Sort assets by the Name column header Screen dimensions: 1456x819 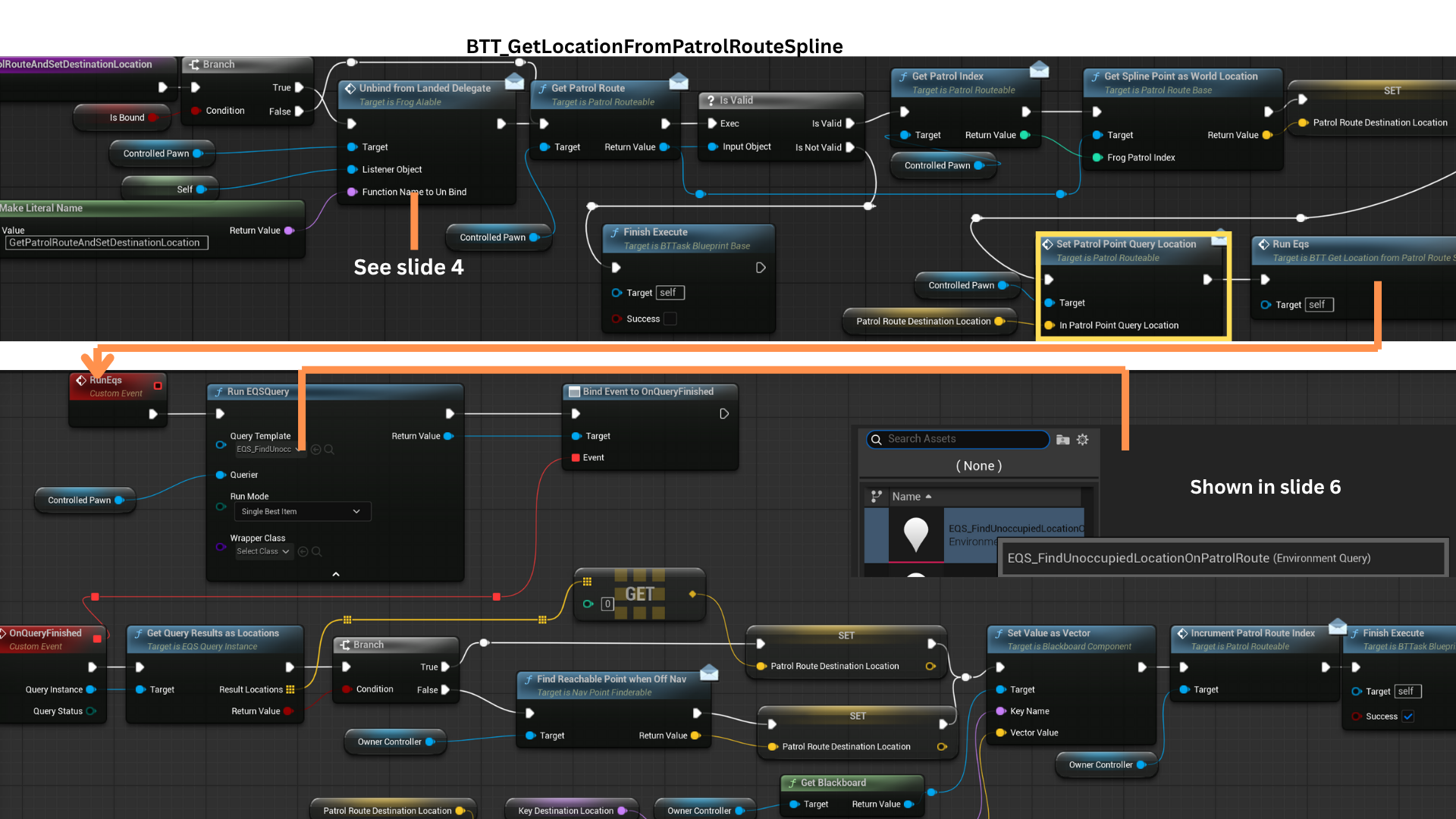pos(907,497)
